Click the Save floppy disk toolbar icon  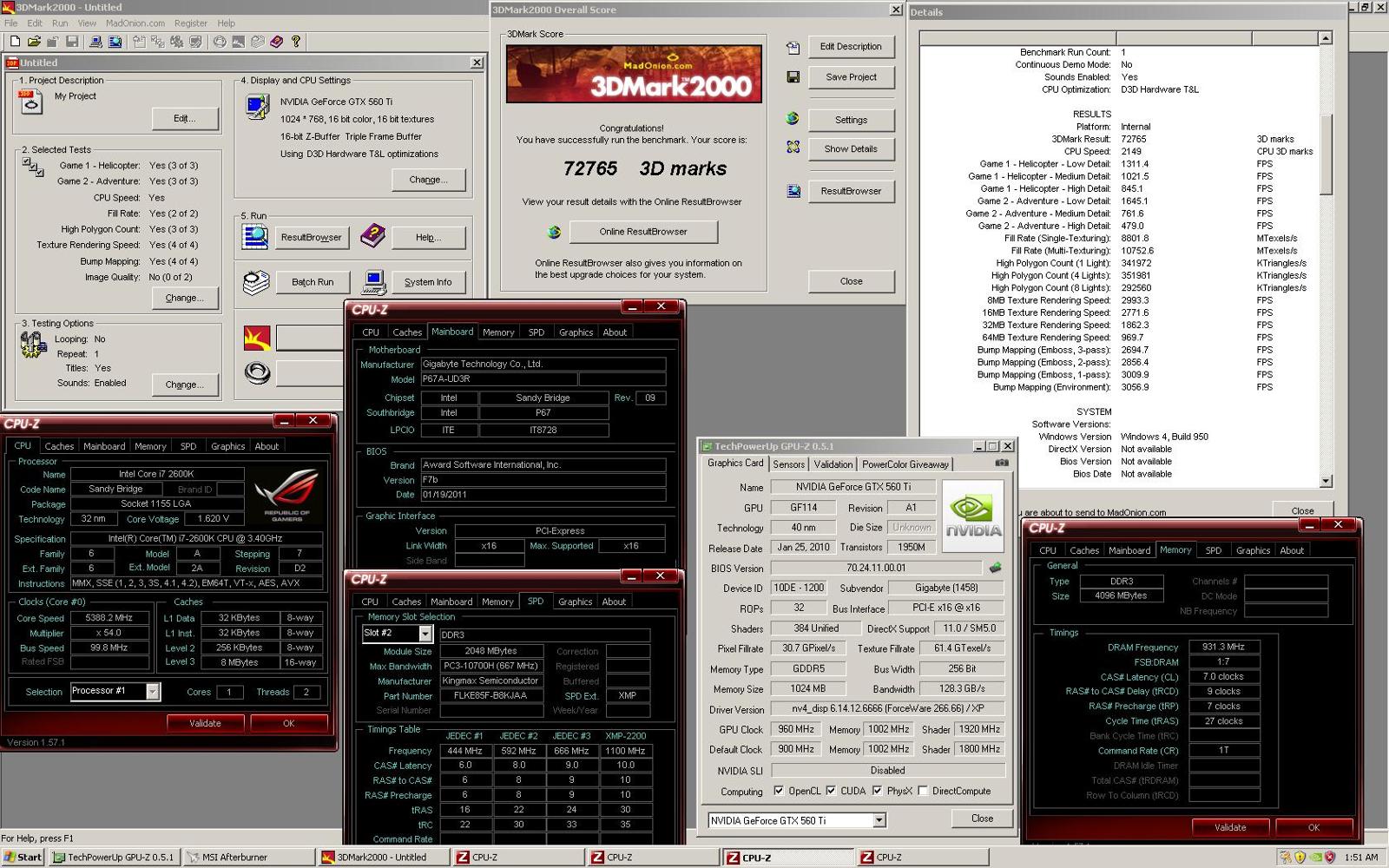[72, 41]
